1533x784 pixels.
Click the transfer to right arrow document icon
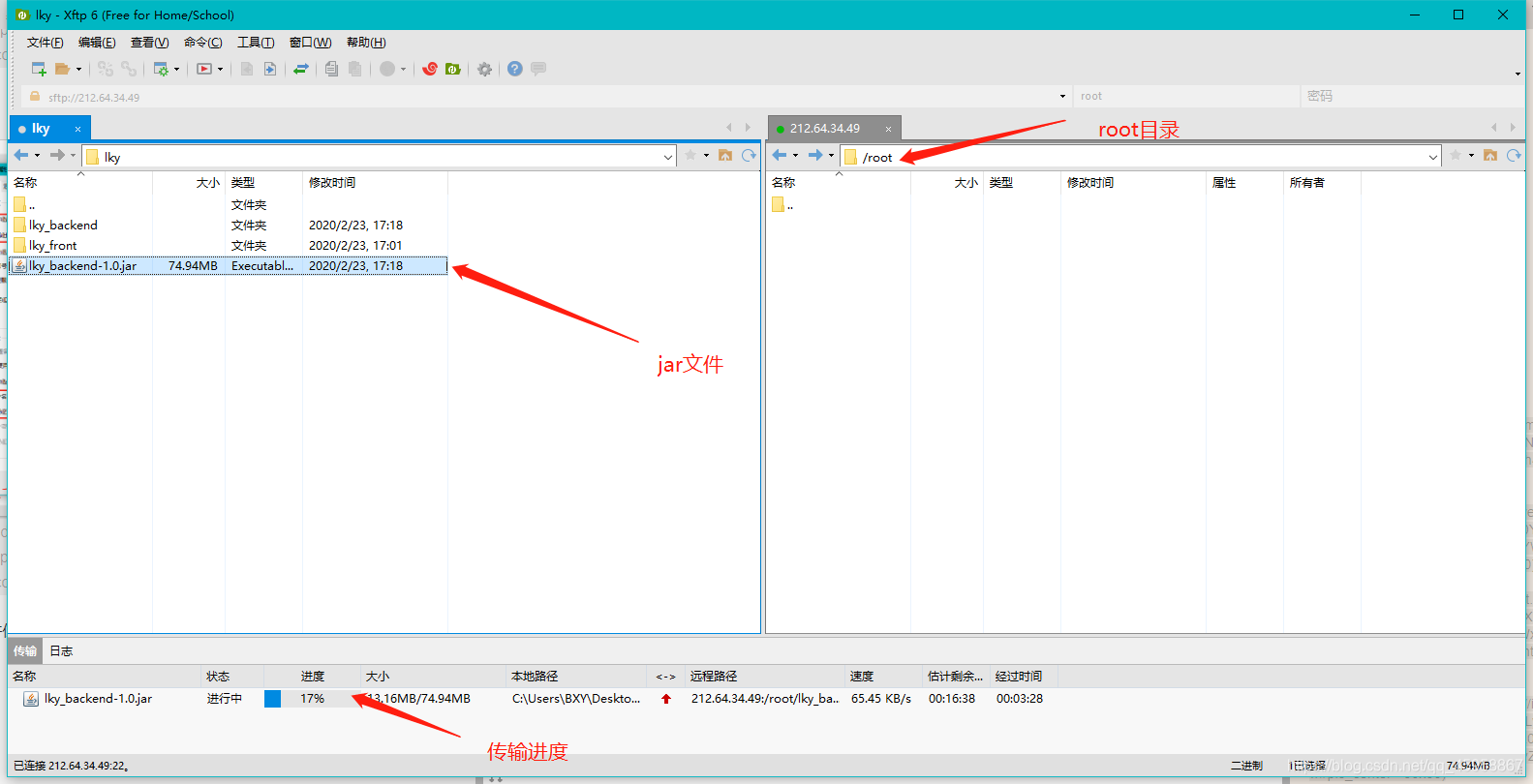pos(270,69)
